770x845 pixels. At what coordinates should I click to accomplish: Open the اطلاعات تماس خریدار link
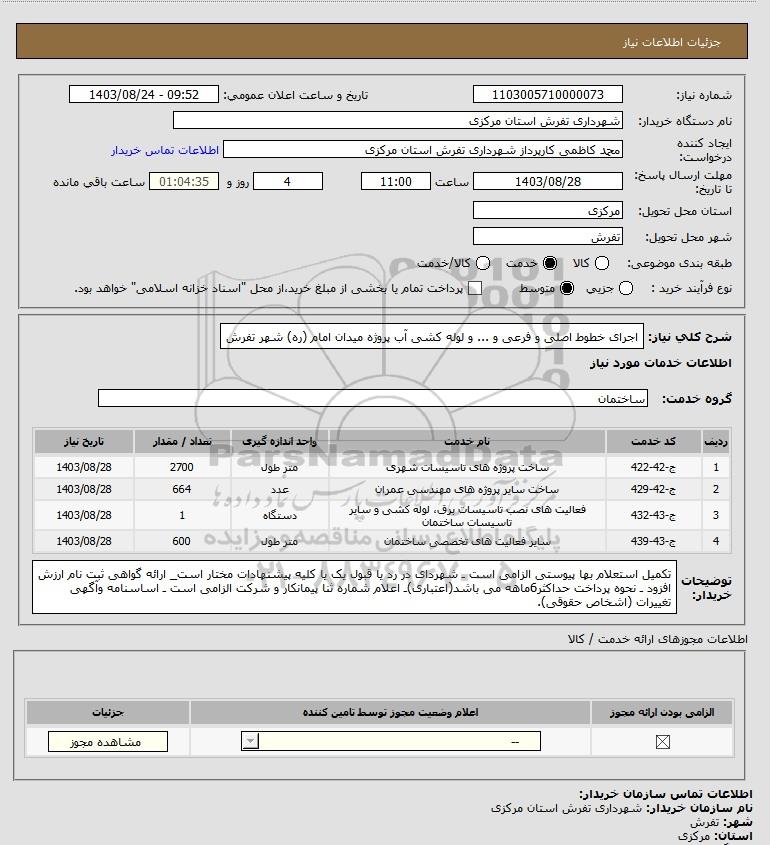coord(165,150)
